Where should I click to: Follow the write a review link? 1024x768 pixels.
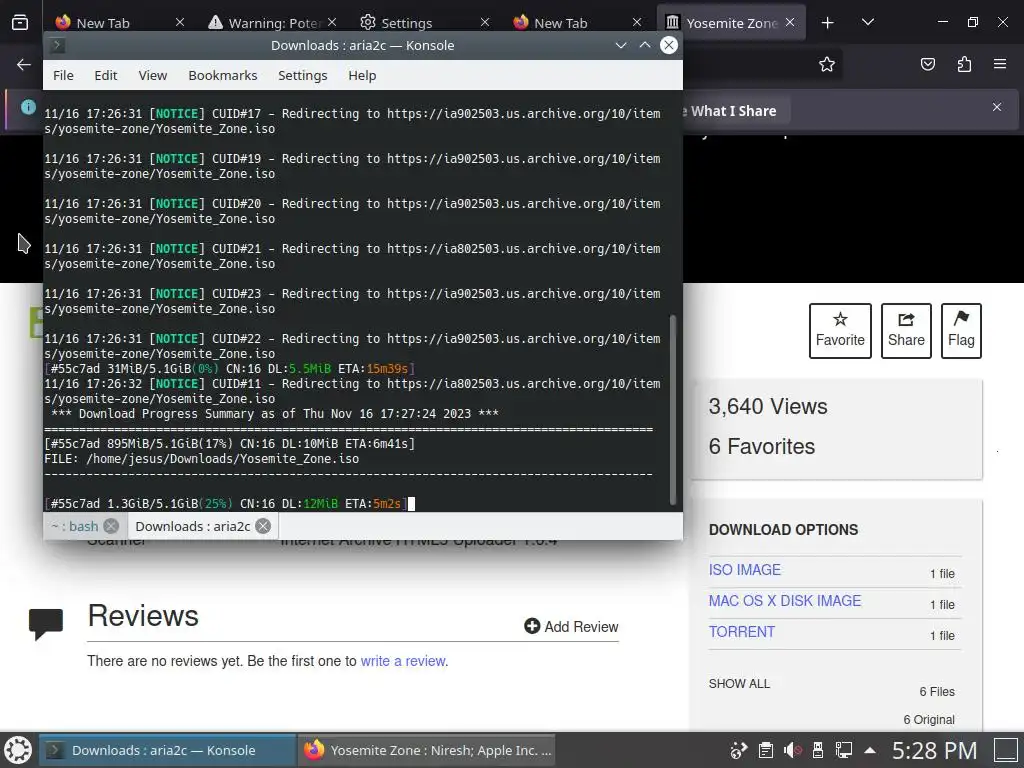click(x=403, y=661)
